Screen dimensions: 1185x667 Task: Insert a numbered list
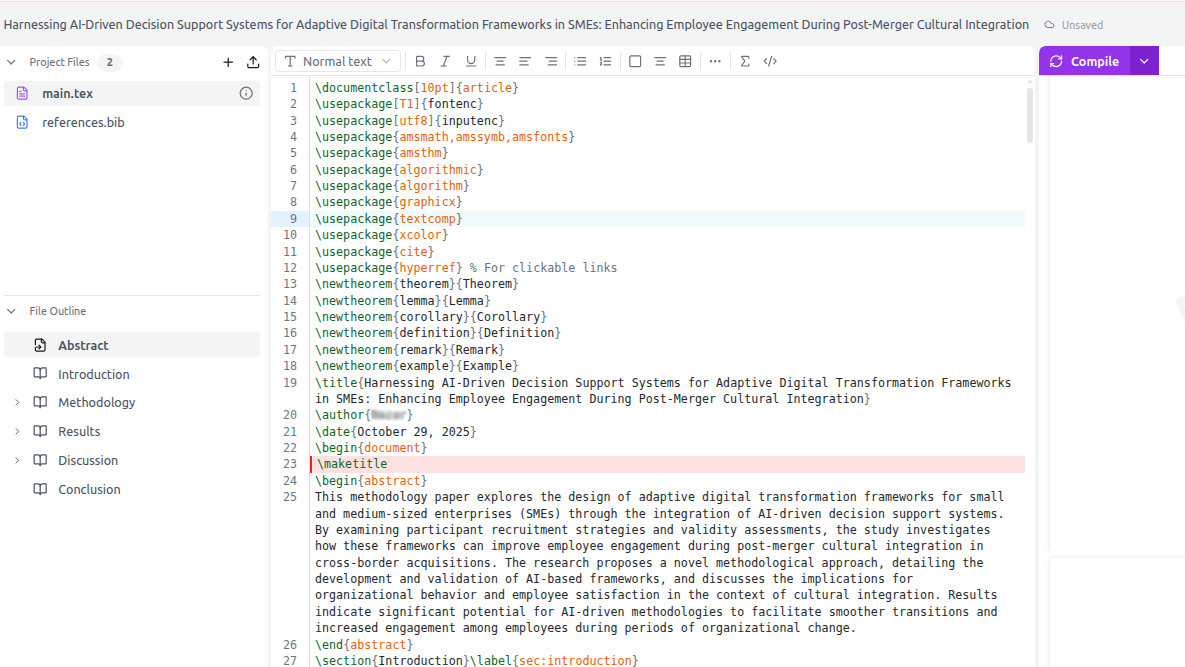605,61
